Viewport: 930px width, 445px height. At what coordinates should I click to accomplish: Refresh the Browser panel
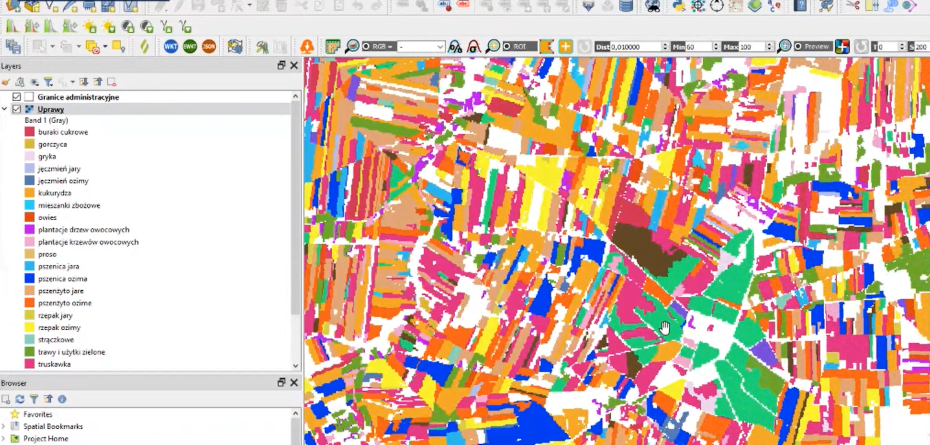pyautogui.click(x=20, y=399)
